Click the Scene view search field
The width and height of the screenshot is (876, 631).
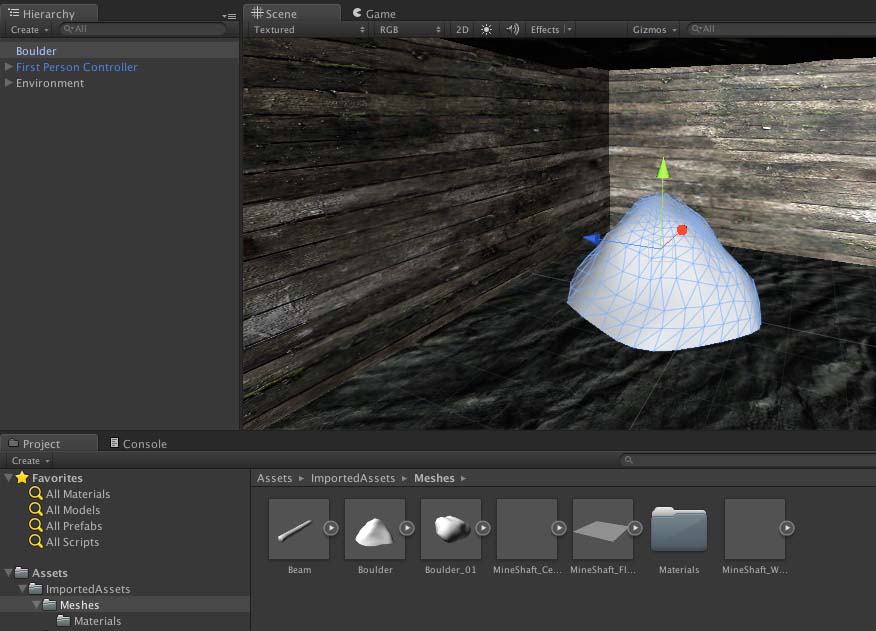(781, 29)
